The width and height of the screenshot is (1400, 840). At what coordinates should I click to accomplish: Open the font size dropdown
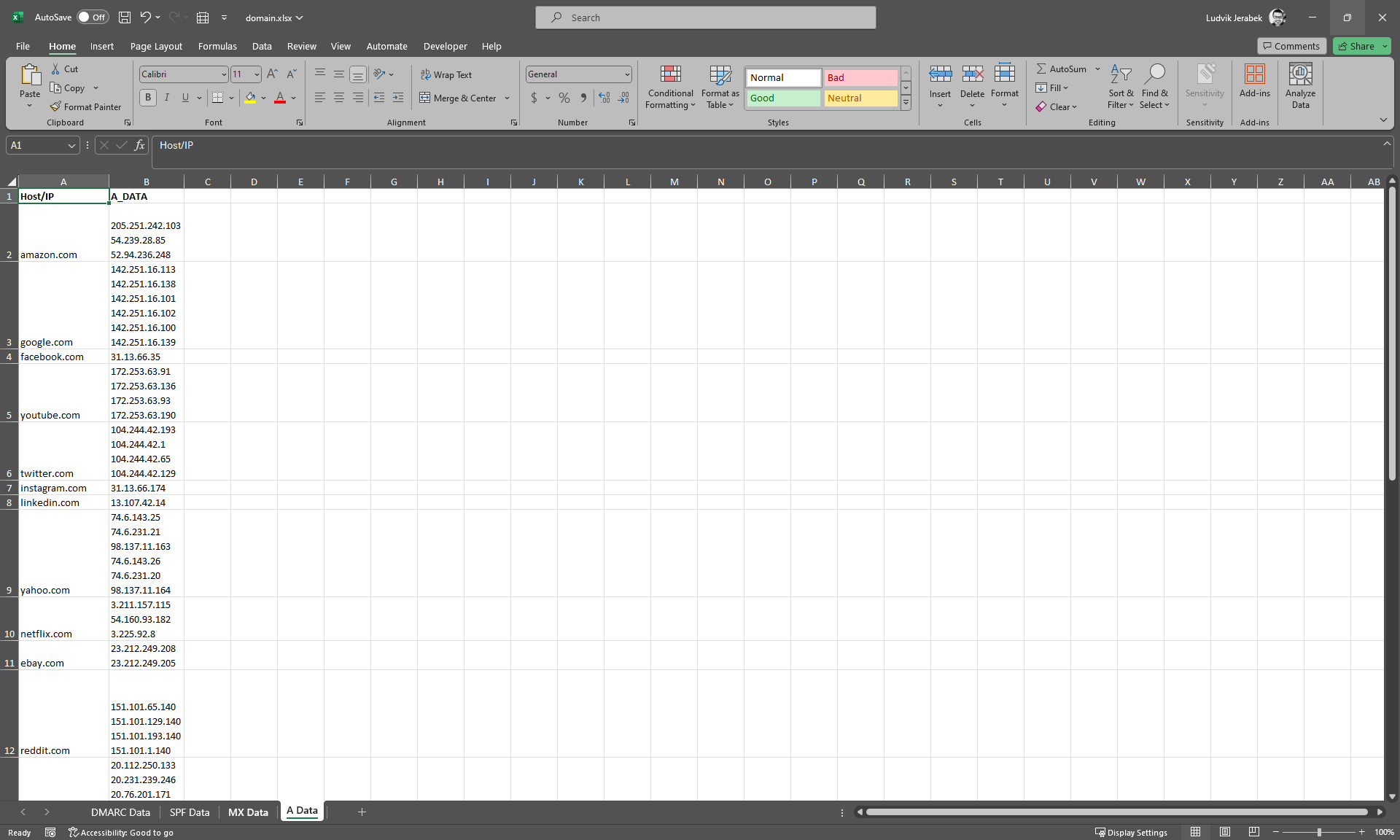[257, 74]
